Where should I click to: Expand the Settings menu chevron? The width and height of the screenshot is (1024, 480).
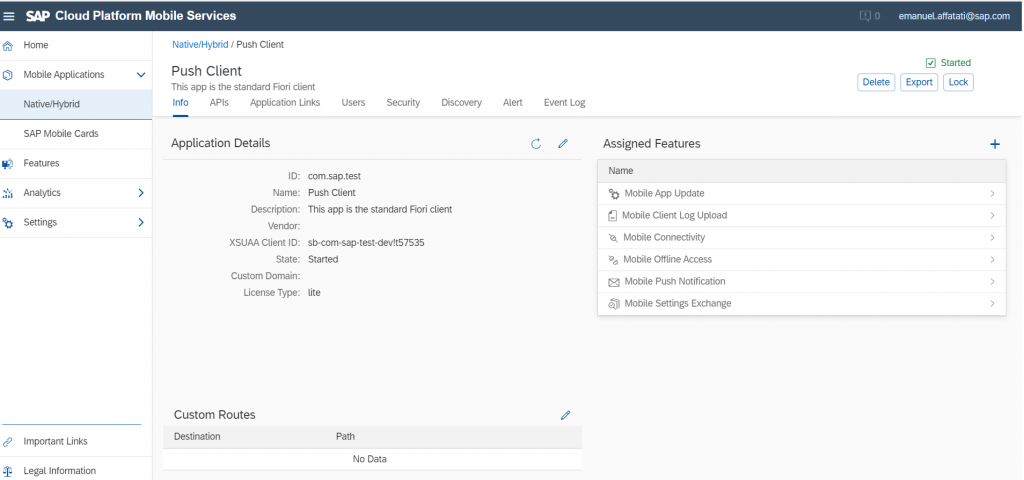point(140,223)
